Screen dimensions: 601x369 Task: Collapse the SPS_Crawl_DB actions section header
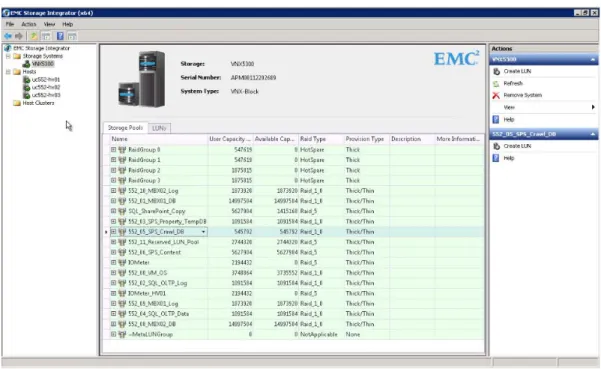click(x=593, y=134)
